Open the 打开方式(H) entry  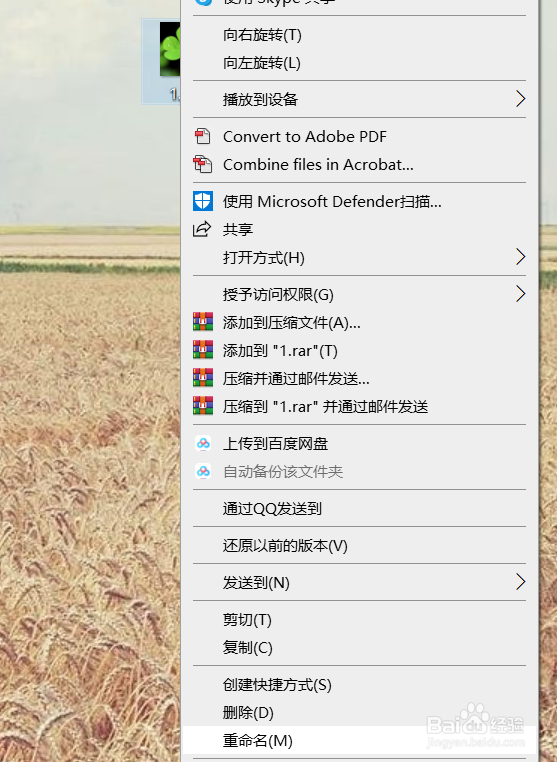(x=360, y=257)
